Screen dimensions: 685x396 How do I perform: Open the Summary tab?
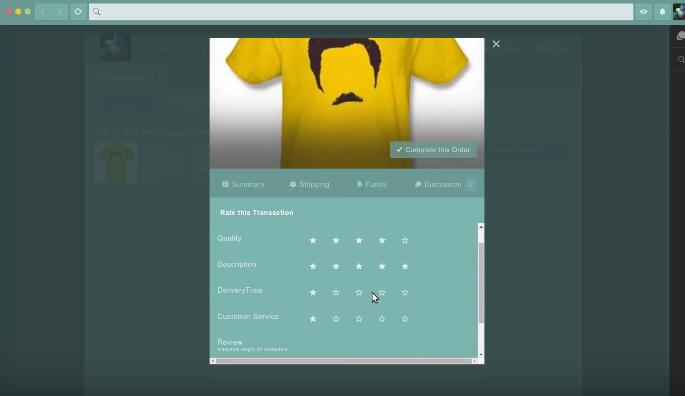coord(243,184)
